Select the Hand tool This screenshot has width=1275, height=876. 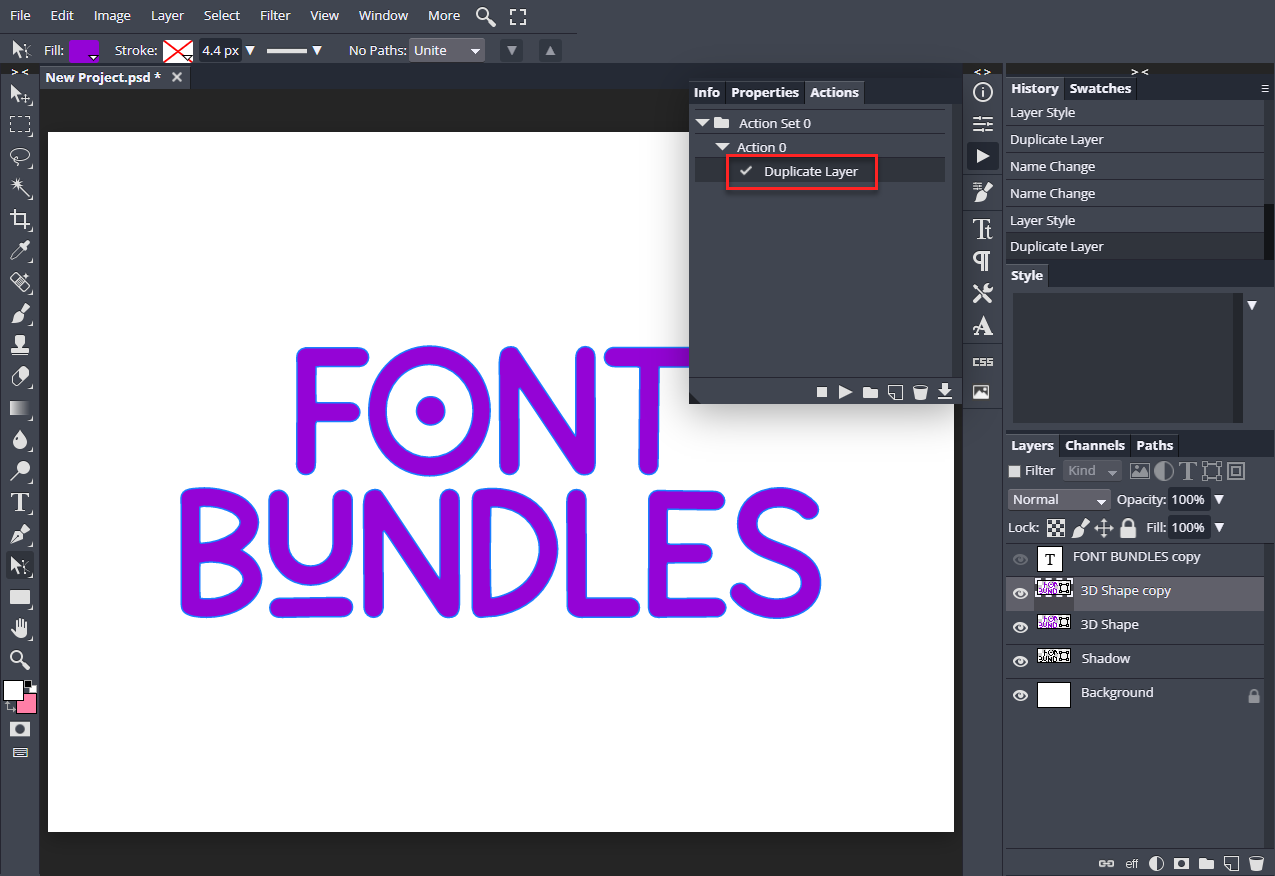coord(20,628)
